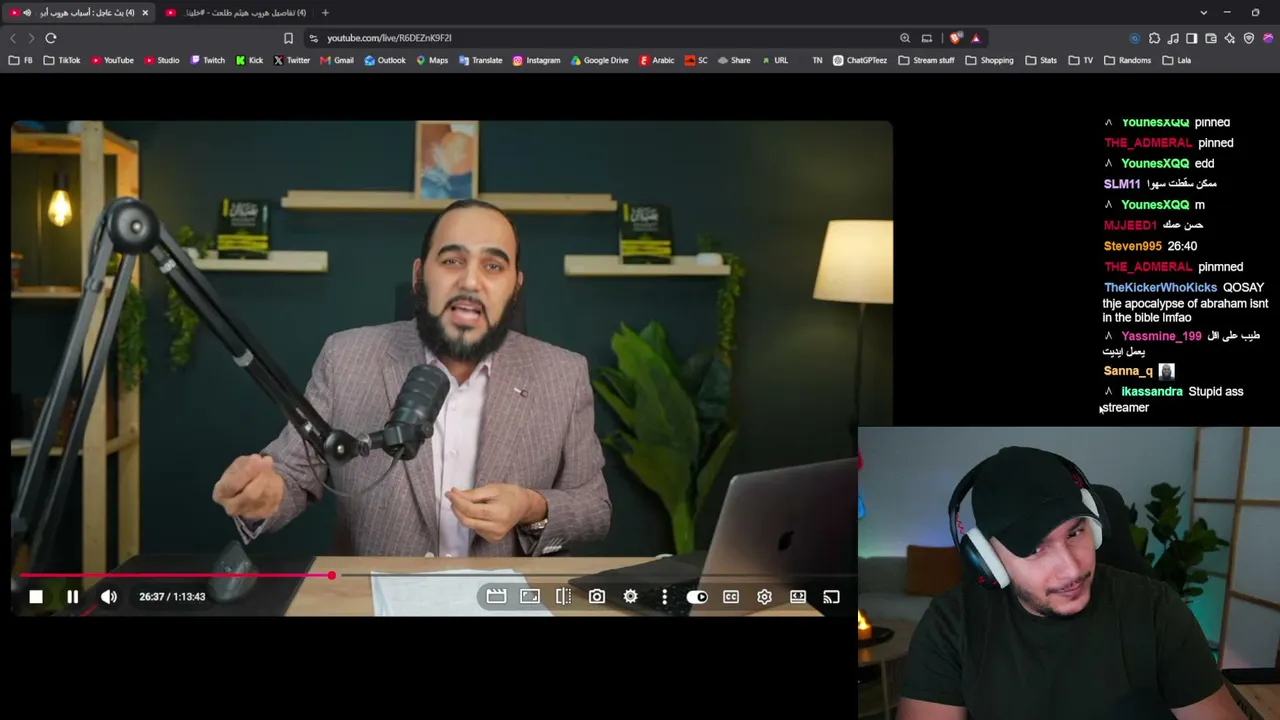
Task: Go back to the previous page
Action: tap(13, 38)
